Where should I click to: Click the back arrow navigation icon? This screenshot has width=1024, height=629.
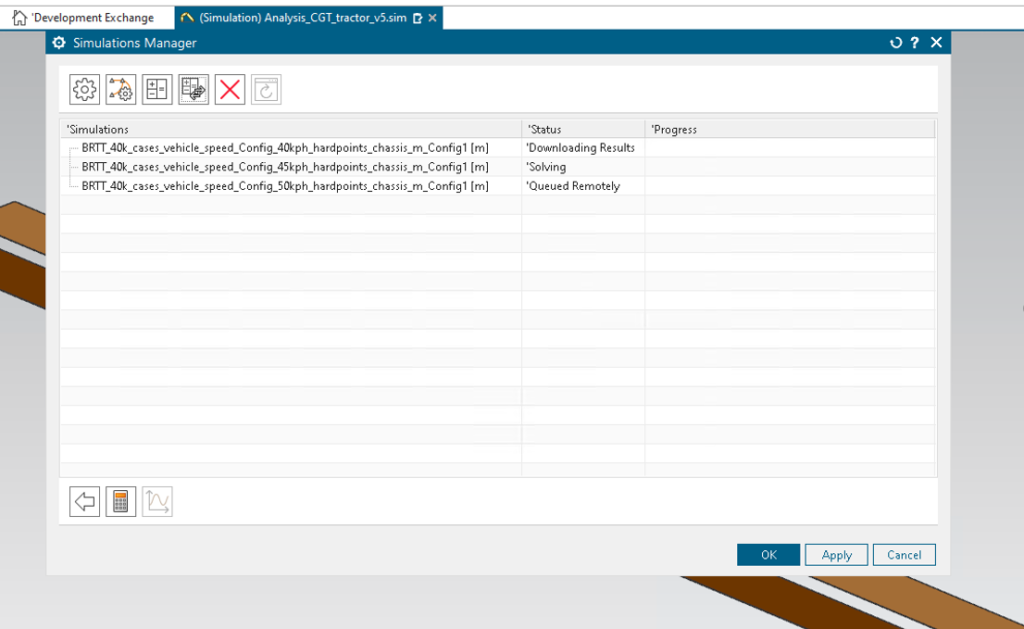[84, 501]
